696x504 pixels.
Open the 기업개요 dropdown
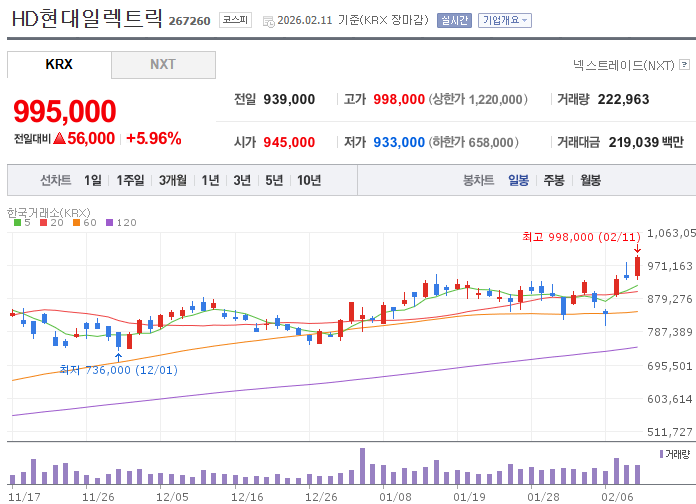tap(505, 20)
